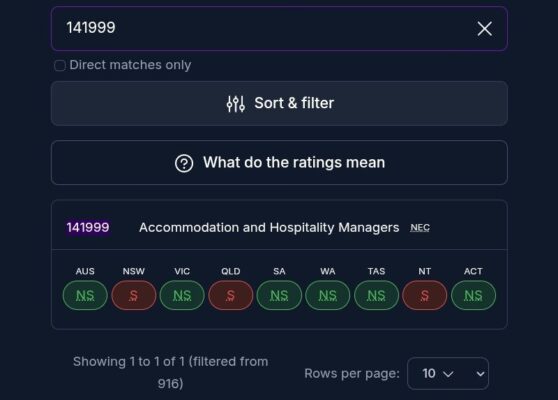Click the AUS NS rating badge

click(x=85, y=295)
